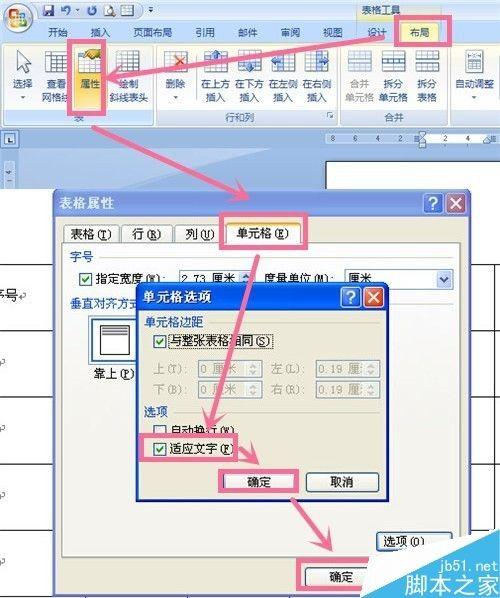Insert row below with 在下方插入
500x598 pixels.
249,76
